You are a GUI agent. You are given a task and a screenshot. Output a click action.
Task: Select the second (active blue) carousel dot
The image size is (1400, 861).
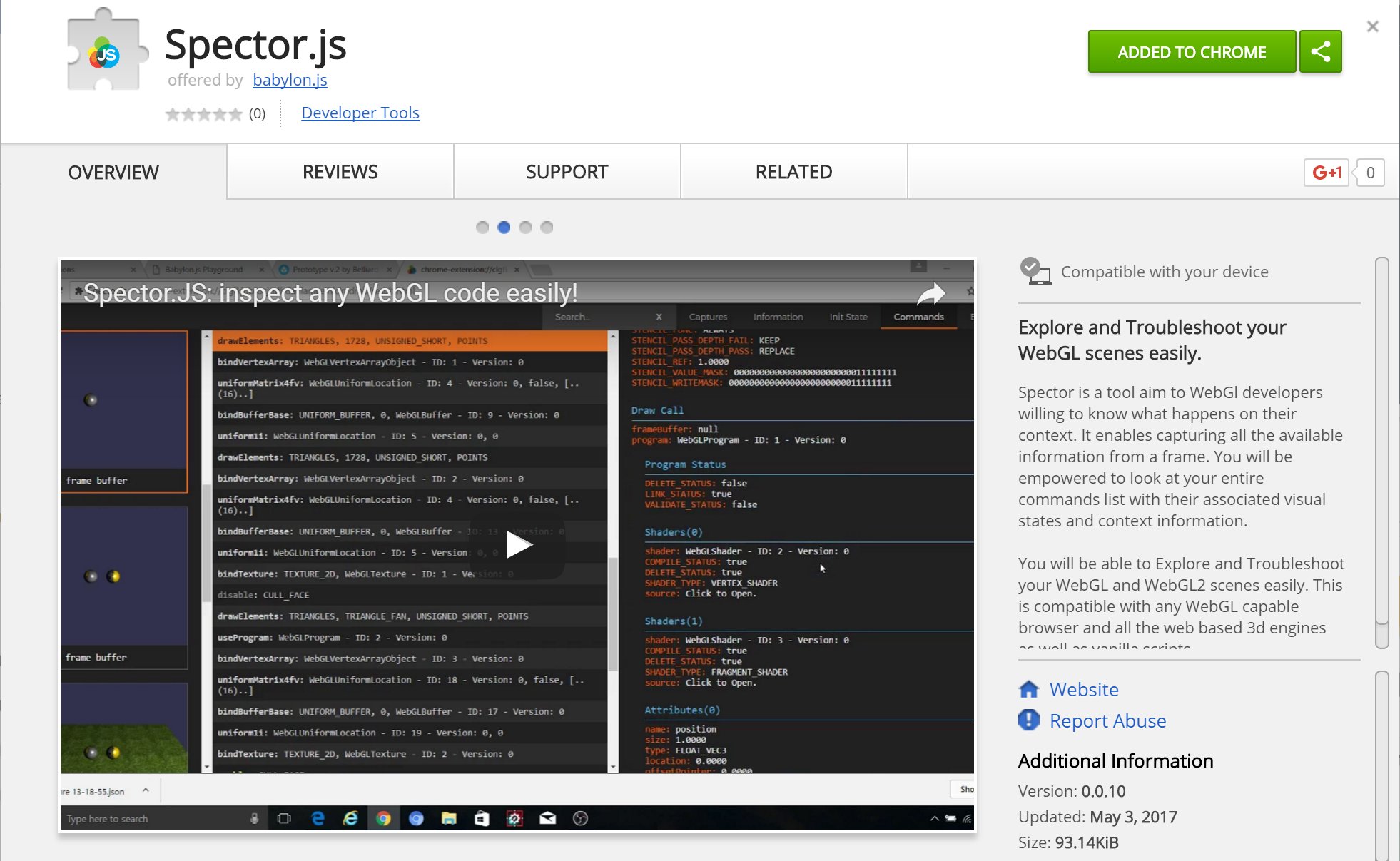coord(504,228)
